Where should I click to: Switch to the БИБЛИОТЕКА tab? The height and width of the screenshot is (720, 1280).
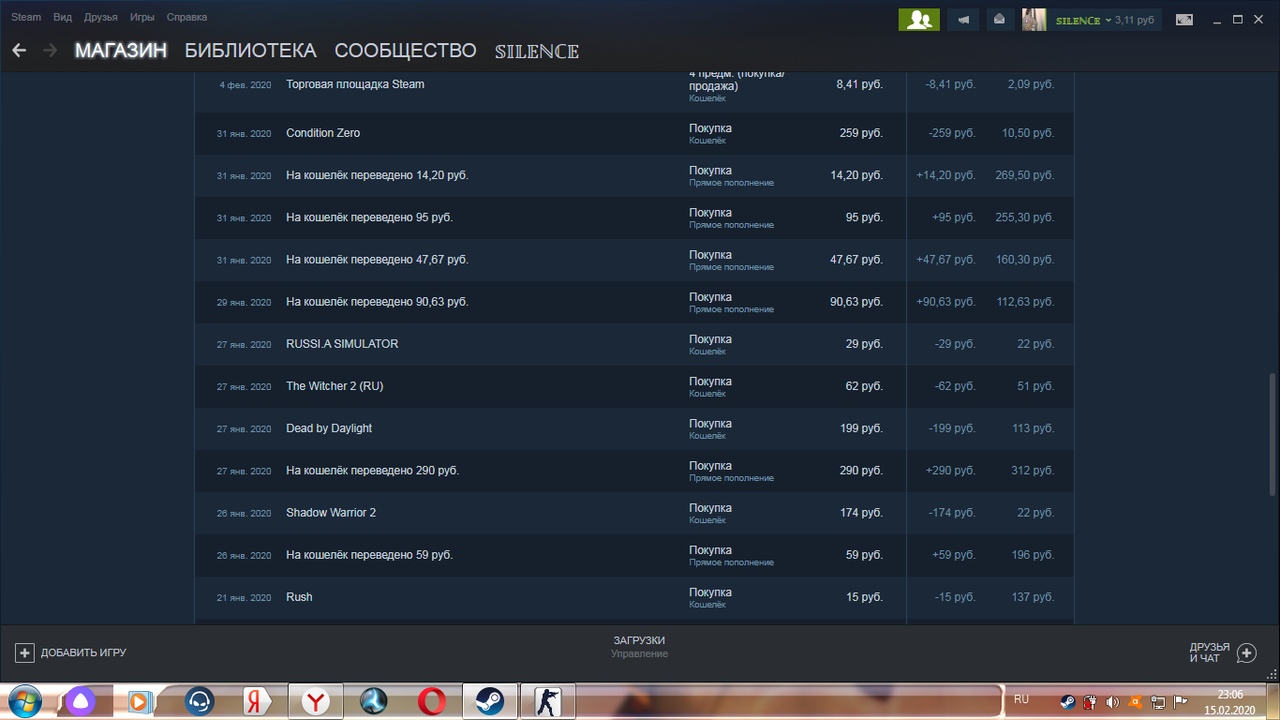pyautogui.click(x=250, y=50)
